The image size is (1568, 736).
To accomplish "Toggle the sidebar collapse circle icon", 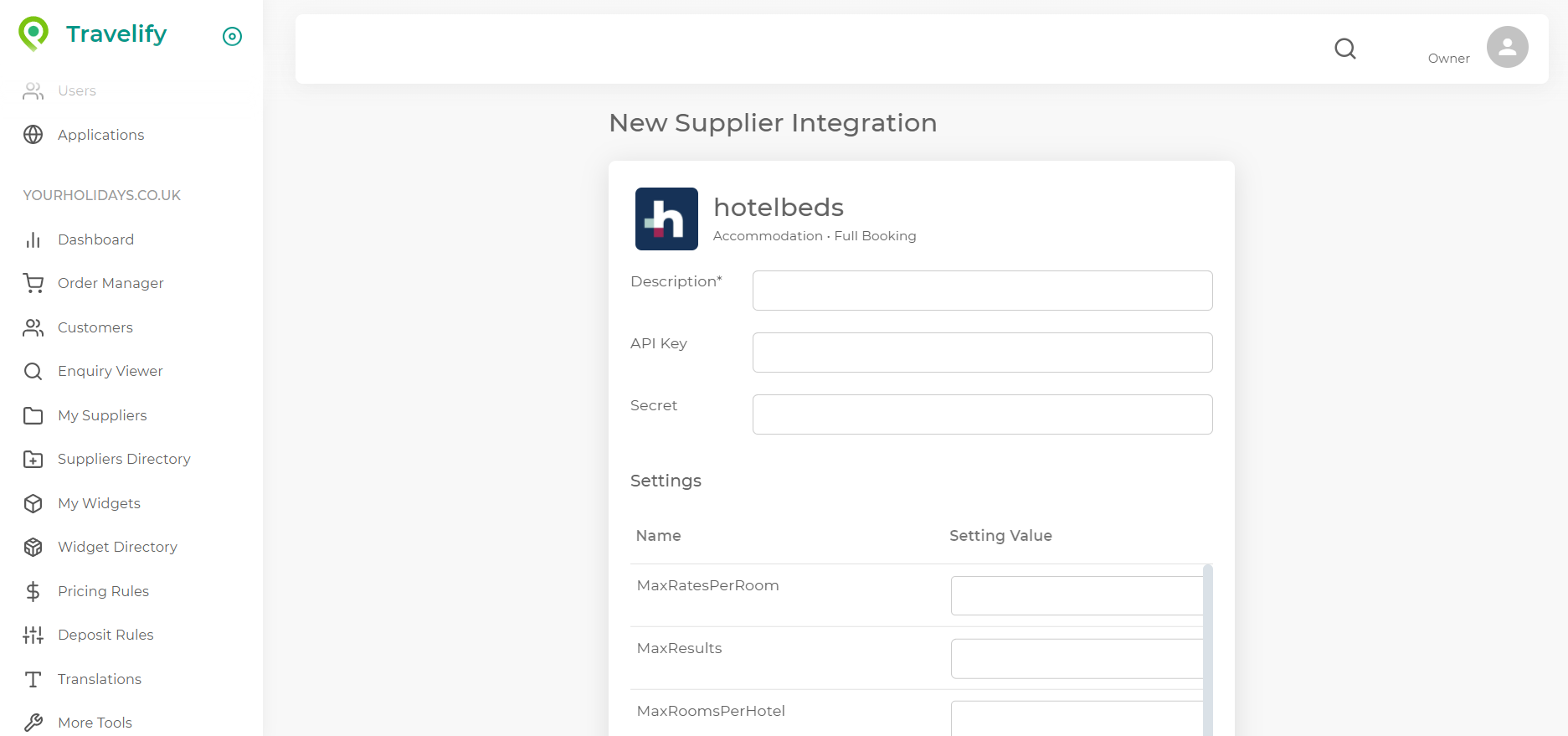I will [232, 36].
